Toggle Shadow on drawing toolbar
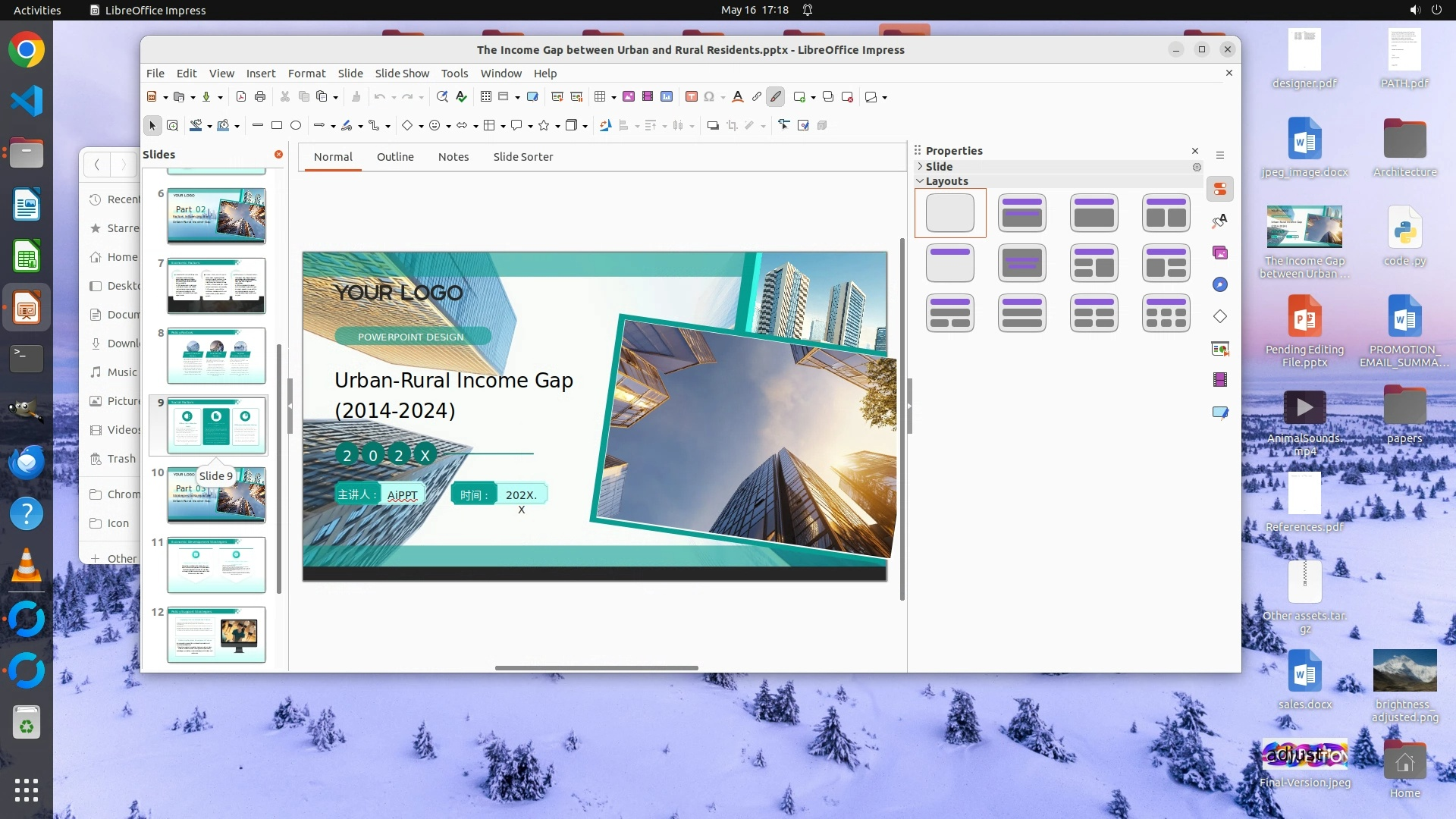The height and width of the screenshot is (819, 1456). [713, 126]
